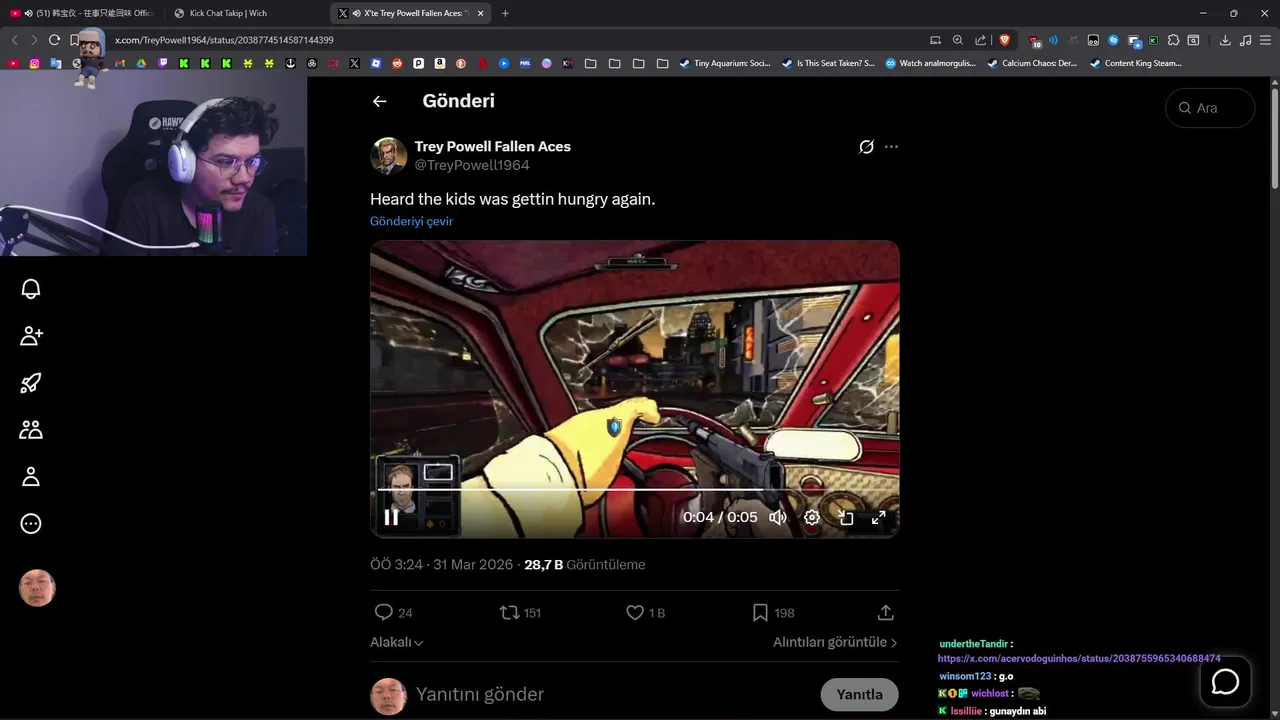Click the zoom magnifier in address bar

(x=958, y=40)
